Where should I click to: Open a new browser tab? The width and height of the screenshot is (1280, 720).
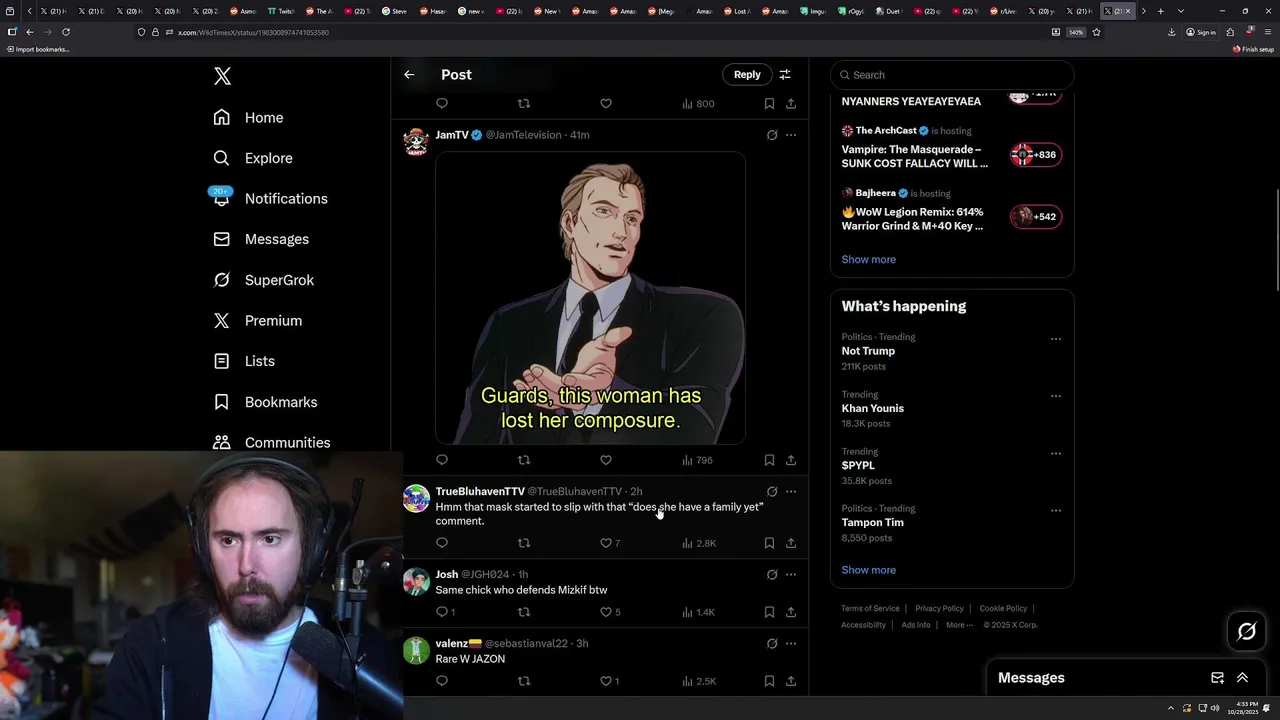pyautogui.click(x=1160, y=11)
